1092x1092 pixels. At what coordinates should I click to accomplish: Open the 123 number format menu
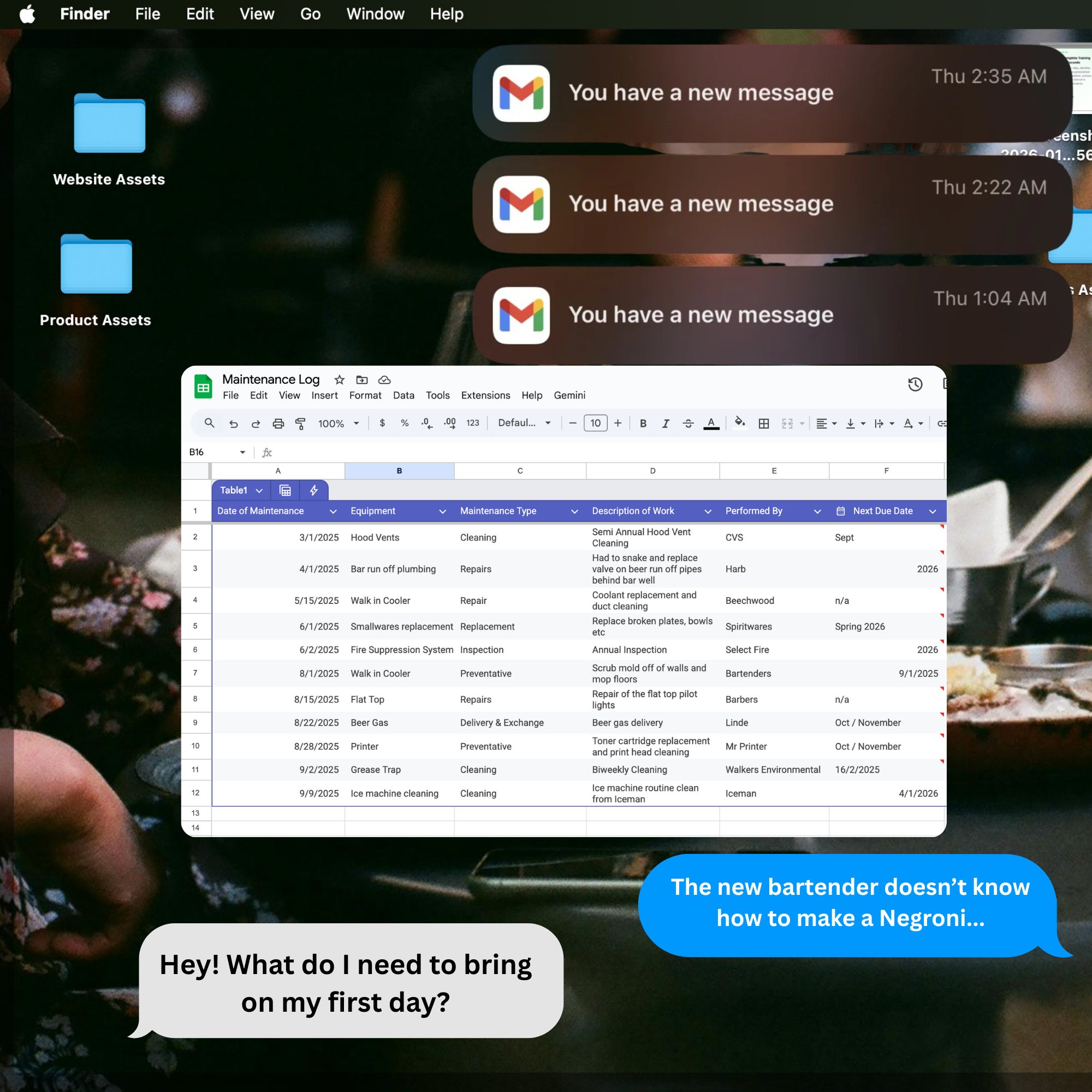tap(472, 423)
